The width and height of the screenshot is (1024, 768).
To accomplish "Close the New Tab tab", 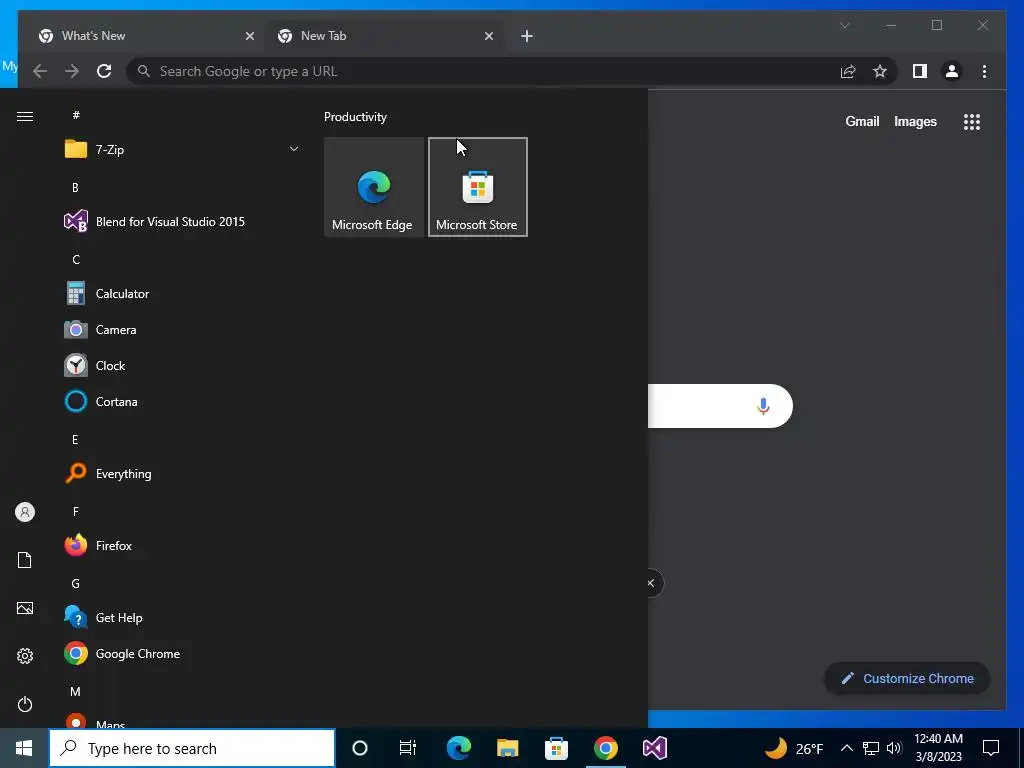I will [489, 36].
